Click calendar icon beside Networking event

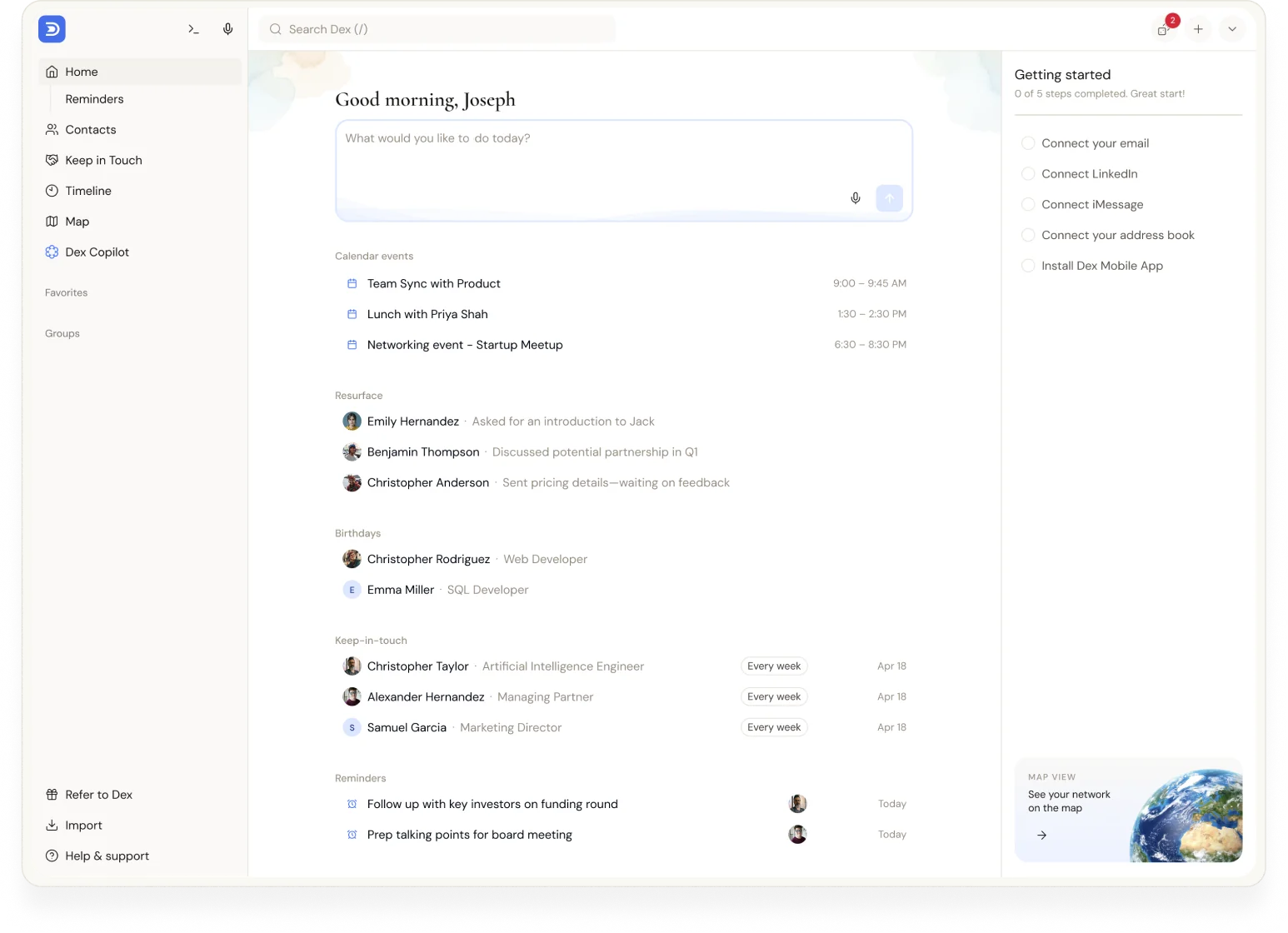click(x=352, y=345)
